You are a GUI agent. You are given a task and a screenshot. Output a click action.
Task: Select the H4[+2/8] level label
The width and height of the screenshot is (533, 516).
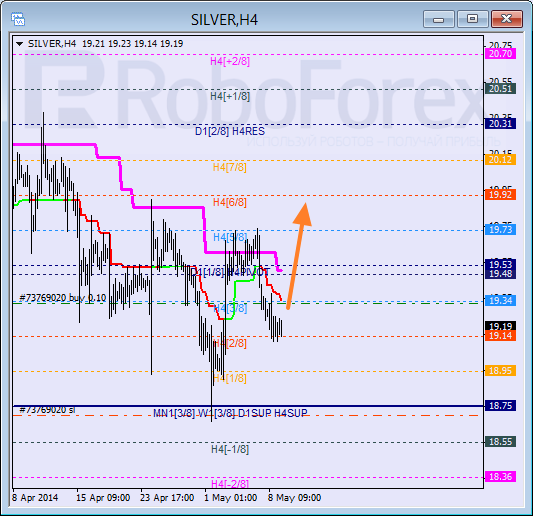click(x=230, y=61)
